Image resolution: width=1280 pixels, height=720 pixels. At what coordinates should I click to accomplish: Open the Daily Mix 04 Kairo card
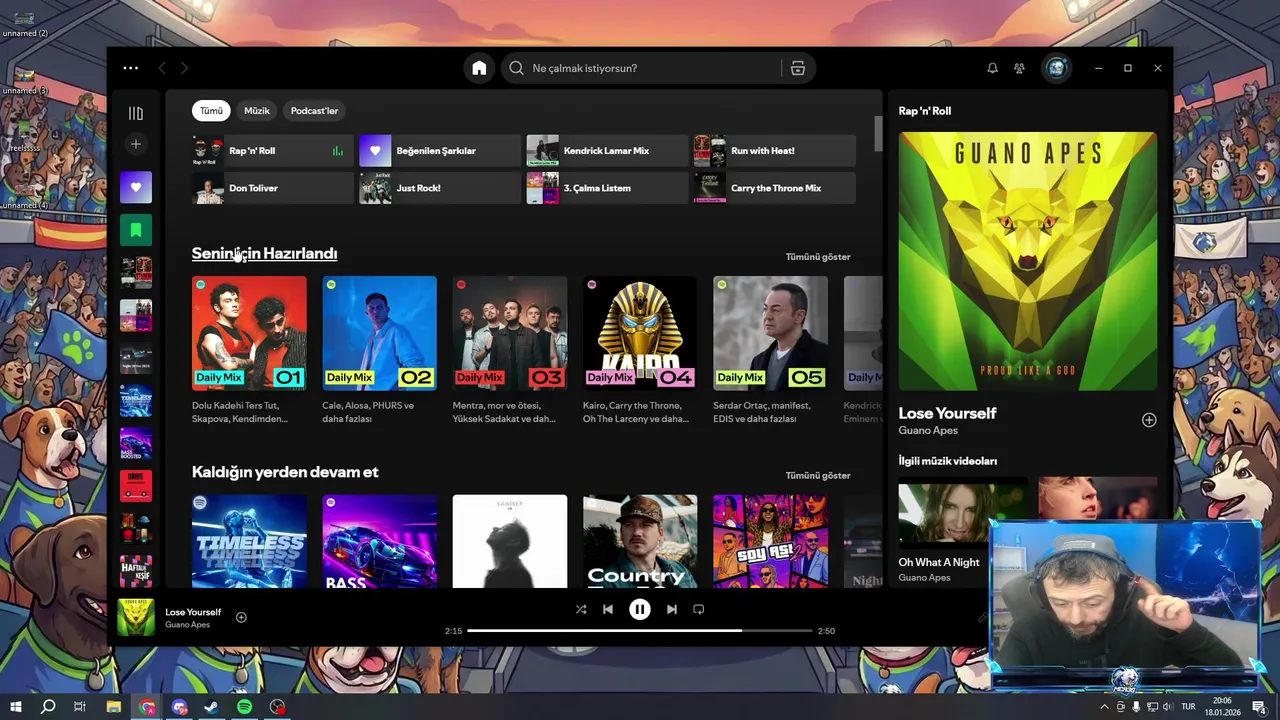pyautogui.click(x=640, y=351)
